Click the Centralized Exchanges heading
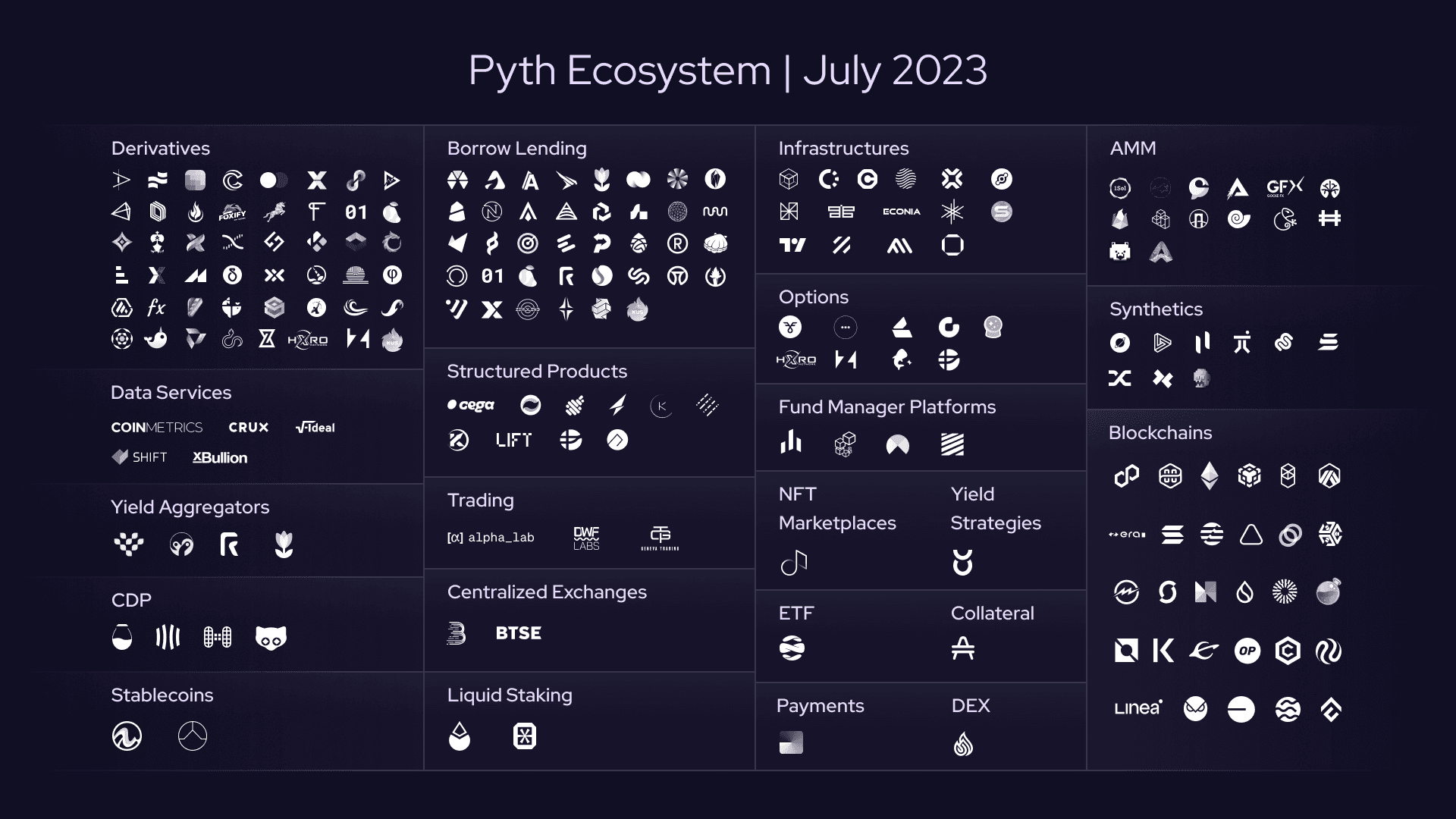The image size is (1456, 819). [547, 592]
